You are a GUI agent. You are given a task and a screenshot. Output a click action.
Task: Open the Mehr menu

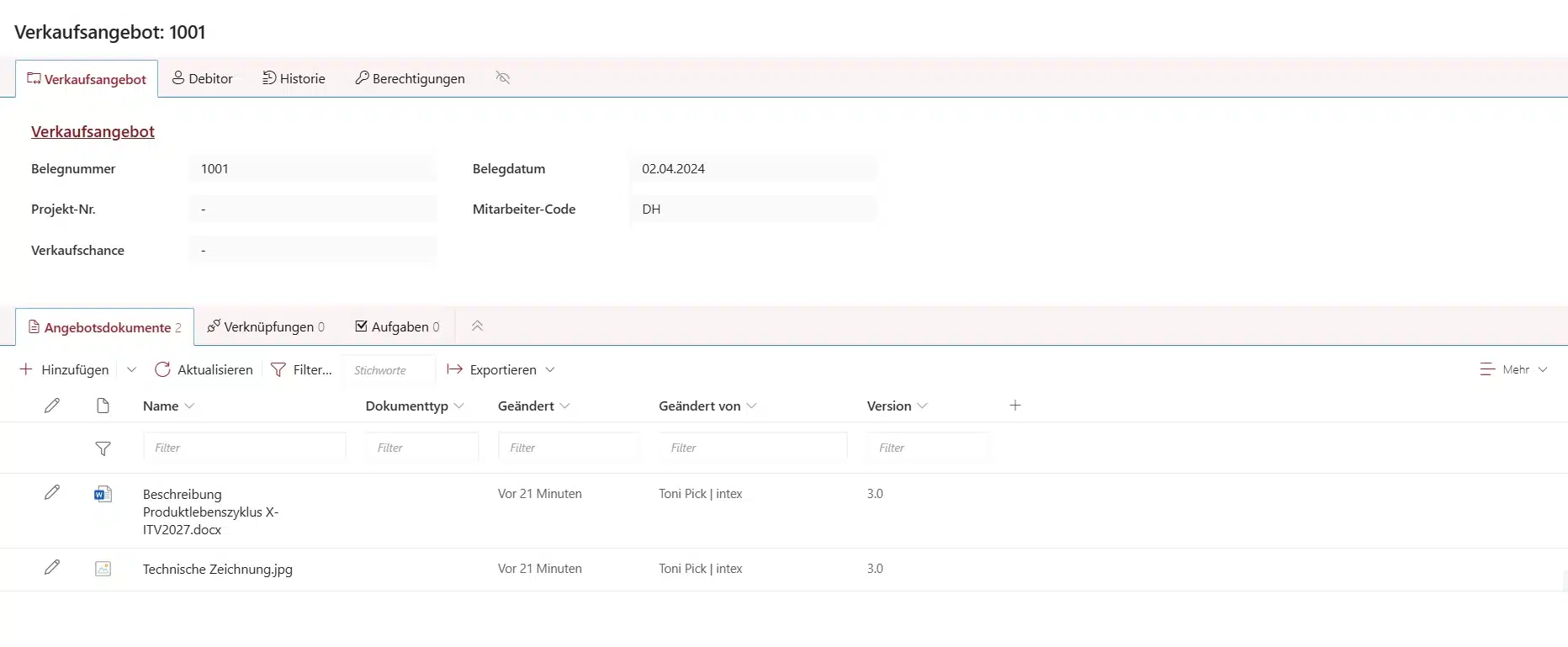click(1513, 370)
